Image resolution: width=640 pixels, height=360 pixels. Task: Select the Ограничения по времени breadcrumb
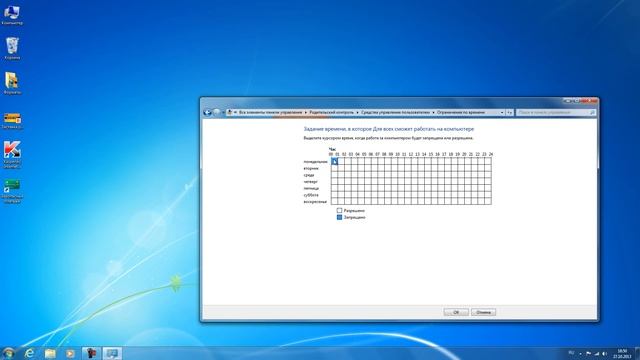pyautogui.click(x=461, y=112)
